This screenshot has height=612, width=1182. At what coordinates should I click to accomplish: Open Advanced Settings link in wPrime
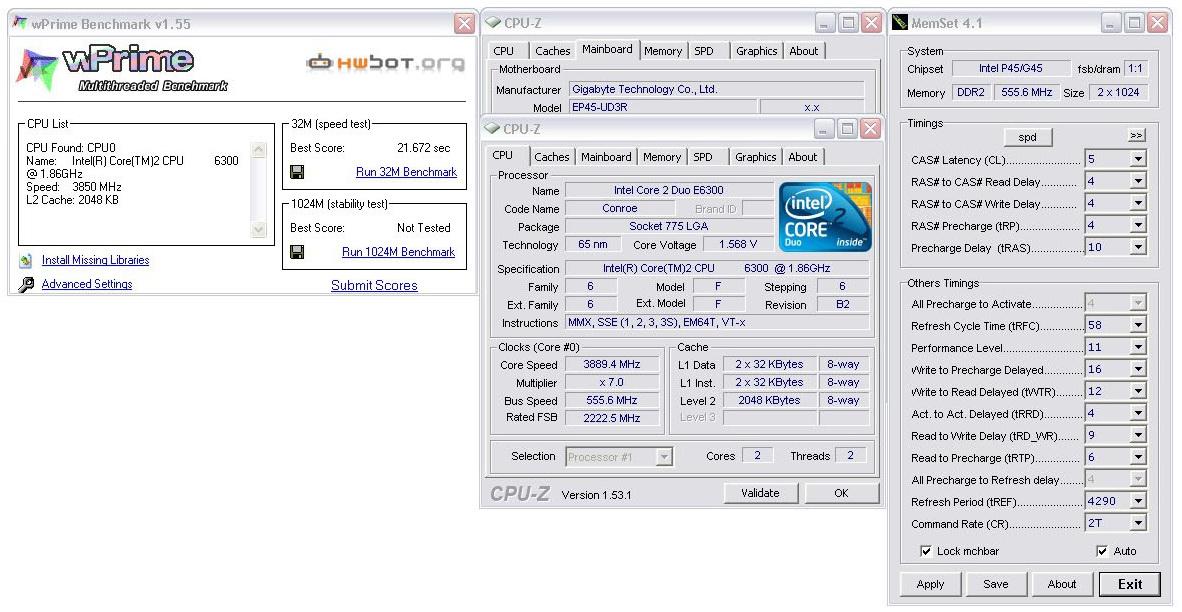87,284
